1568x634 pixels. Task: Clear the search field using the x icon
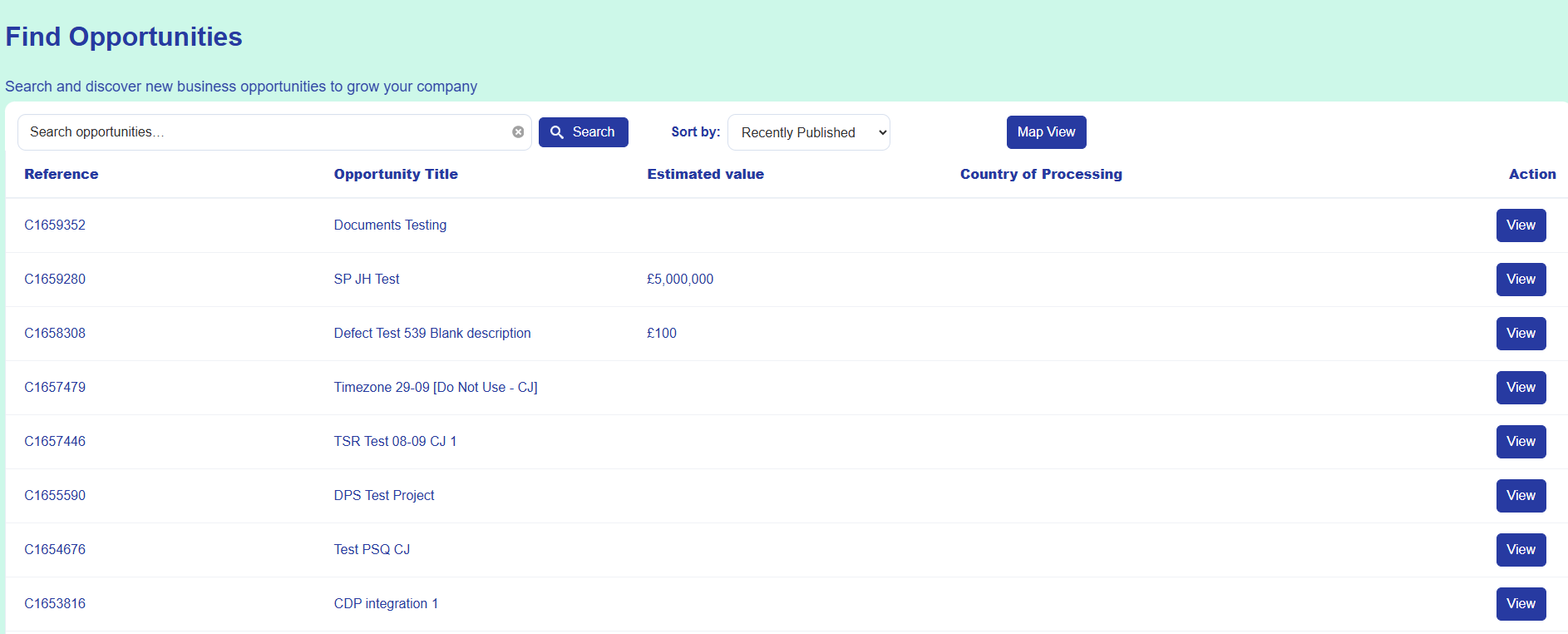click(518, 132)
